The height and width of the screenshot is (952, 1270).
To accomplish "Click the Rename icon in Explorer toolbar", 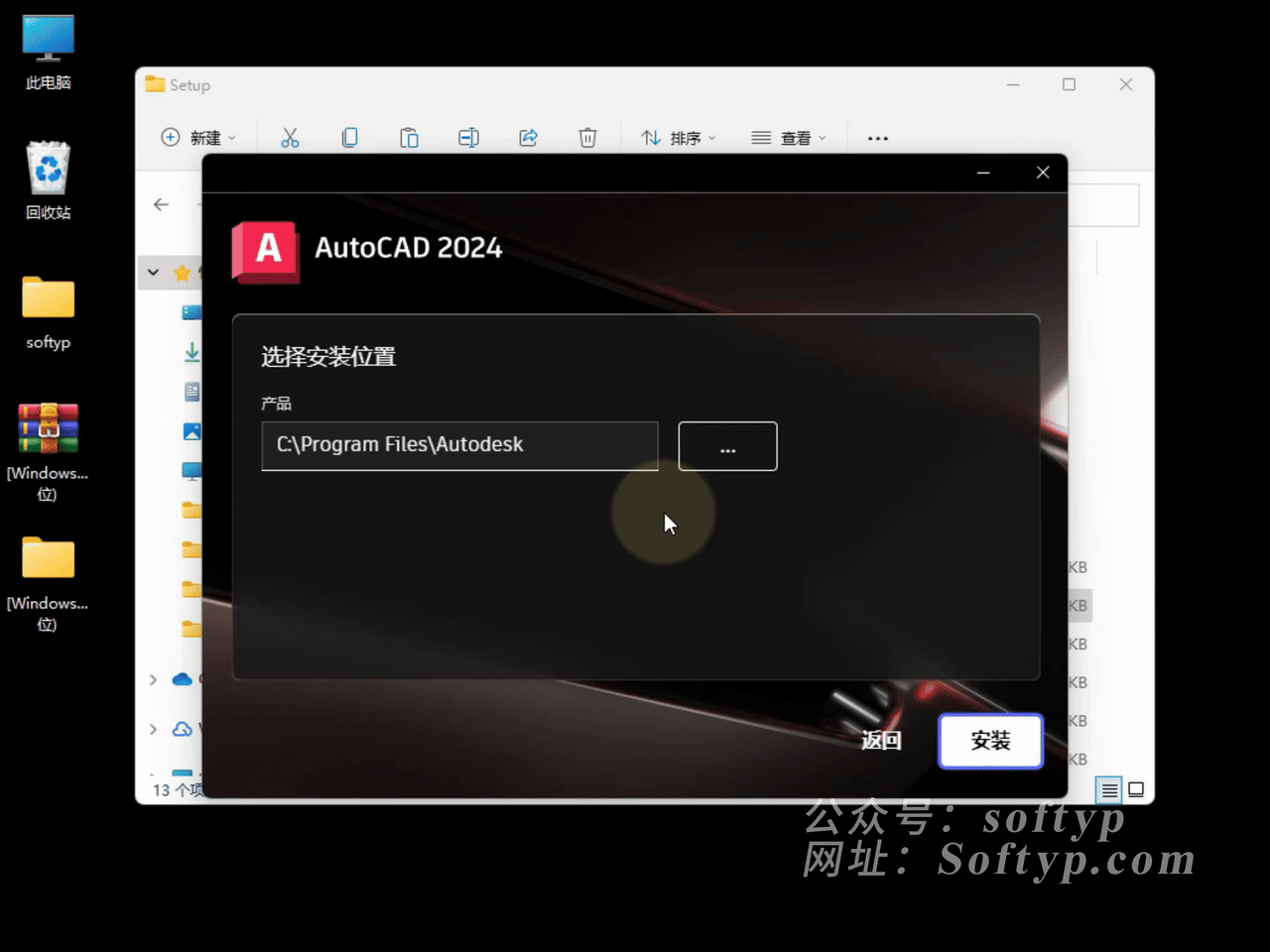I will pyautogui.click(x=468, y=138).
